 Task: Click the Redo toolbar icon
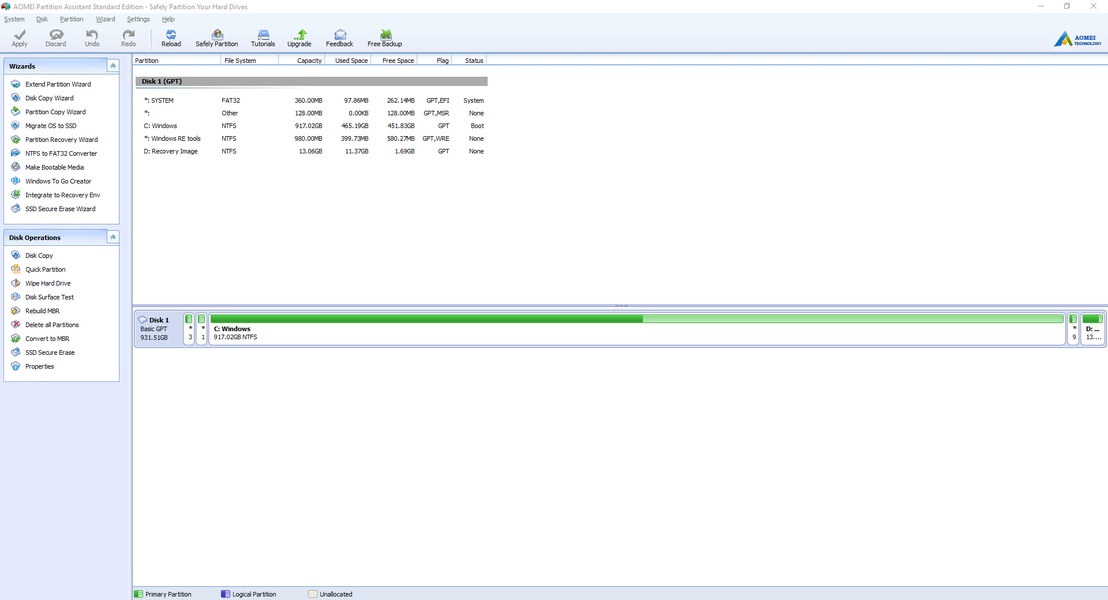click(x=128, y=38)
